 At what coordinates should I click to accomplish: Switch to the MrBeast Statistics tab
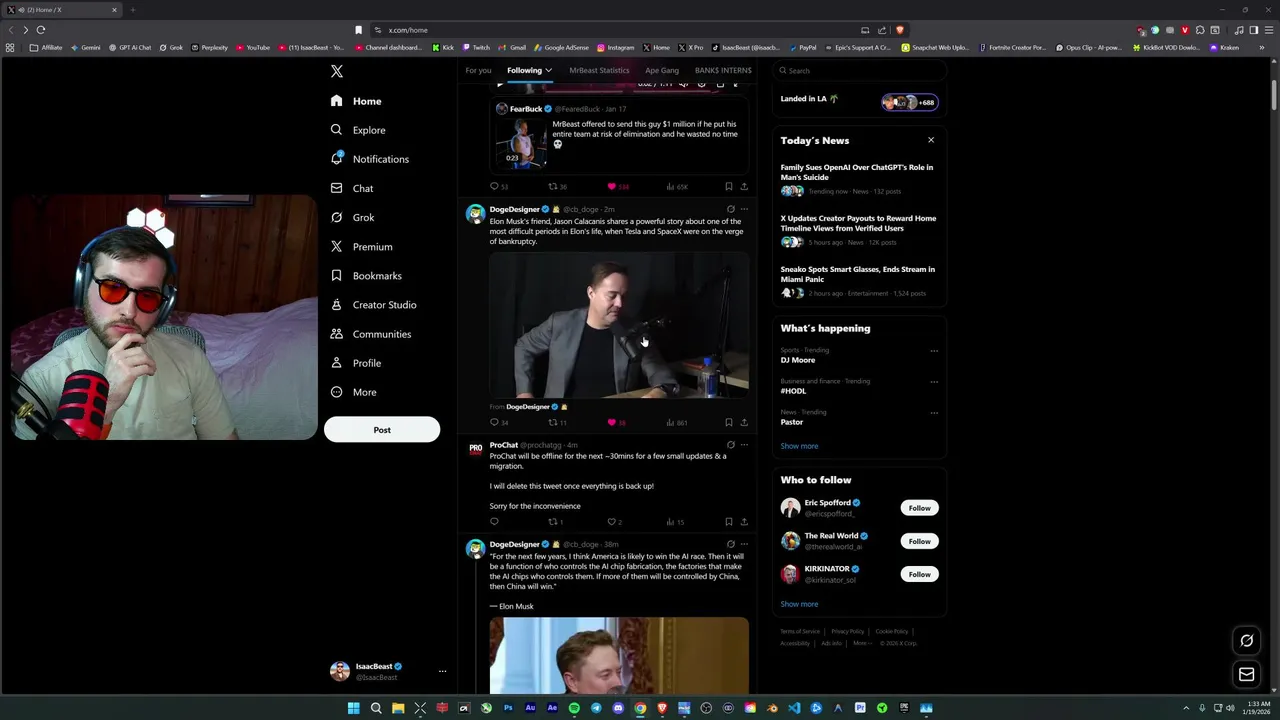[x=599, y=71]
